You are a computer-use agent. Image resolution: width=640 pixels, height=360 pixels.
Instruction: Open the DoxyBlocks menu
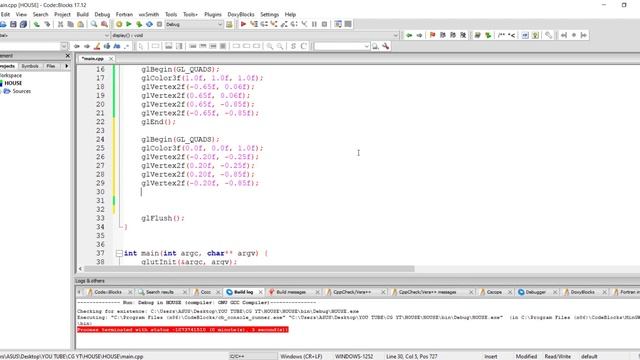click(x=241, y=14)
